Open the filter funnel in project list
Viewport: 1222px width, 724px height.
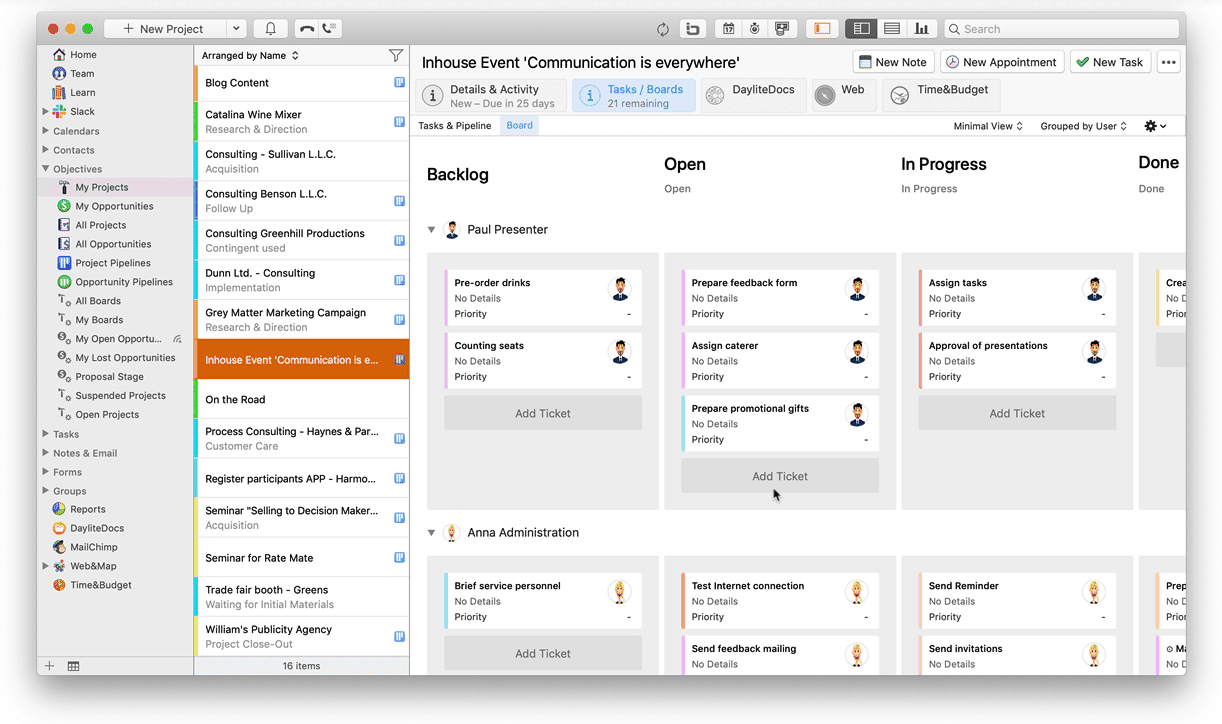(396, 56)
